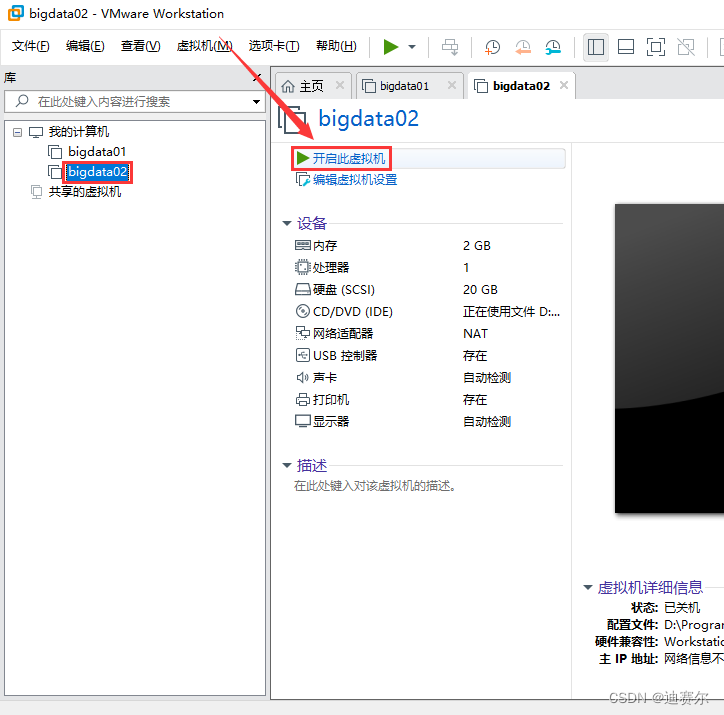This screenshot has height=715, width=724.
Task: Click the 显示器 monitor icon
Action: (302, 421)
